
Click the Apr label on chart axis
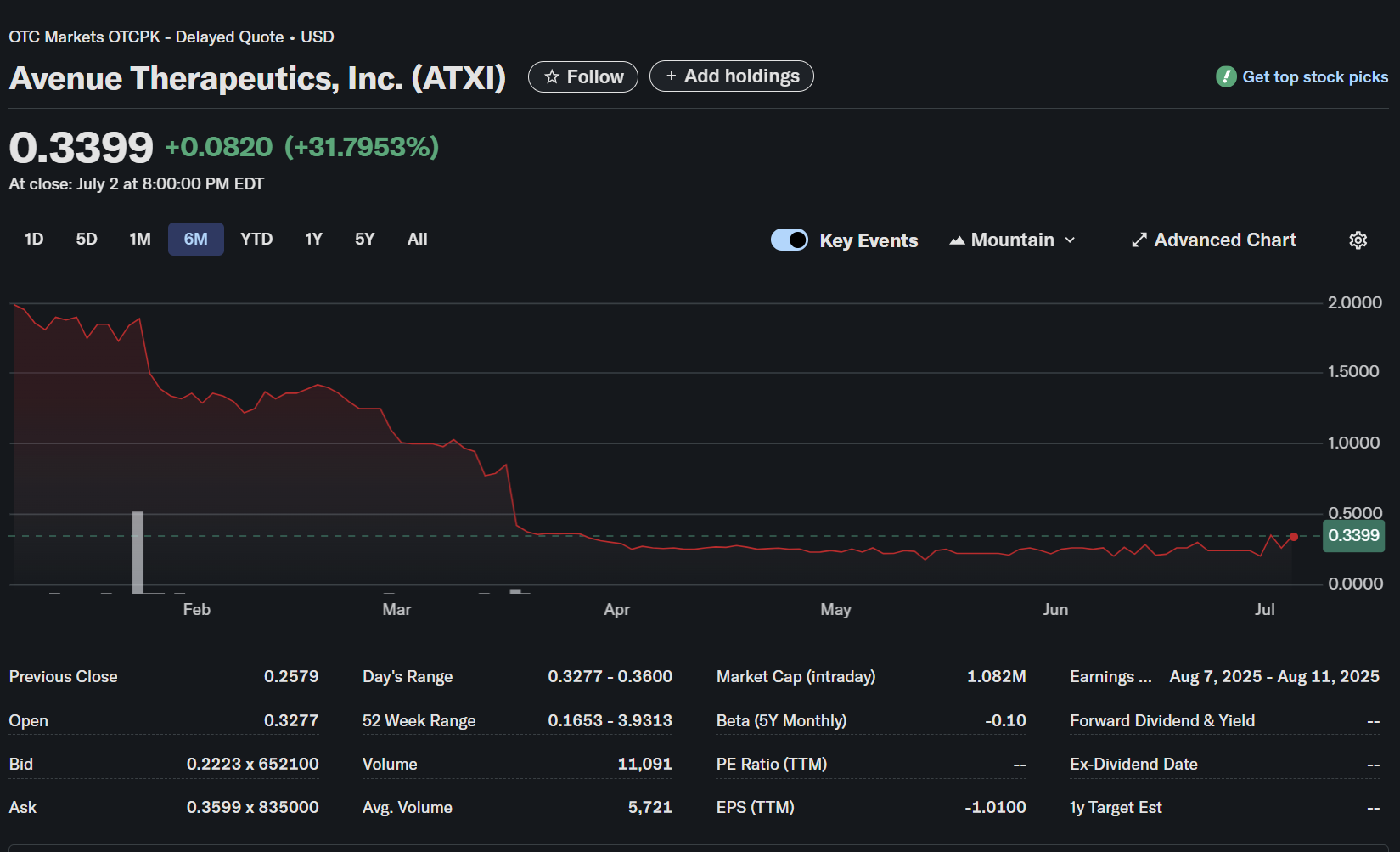click(617, 610)
